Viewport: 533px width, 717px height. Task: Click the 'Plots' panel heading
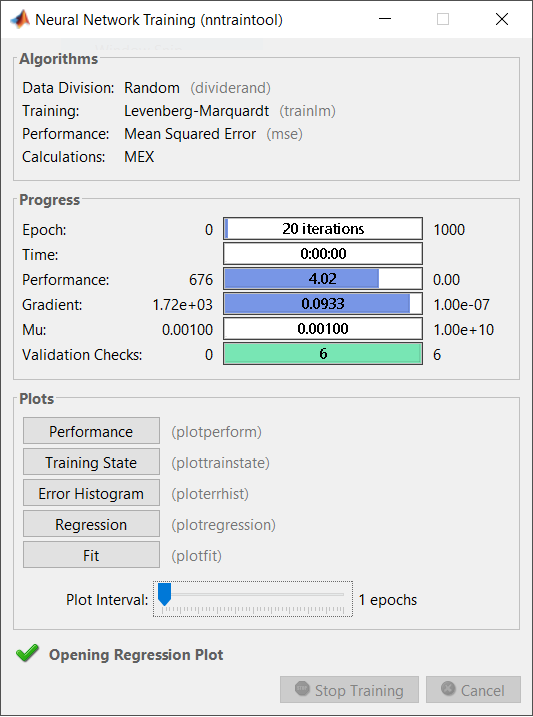pos(37,399)
